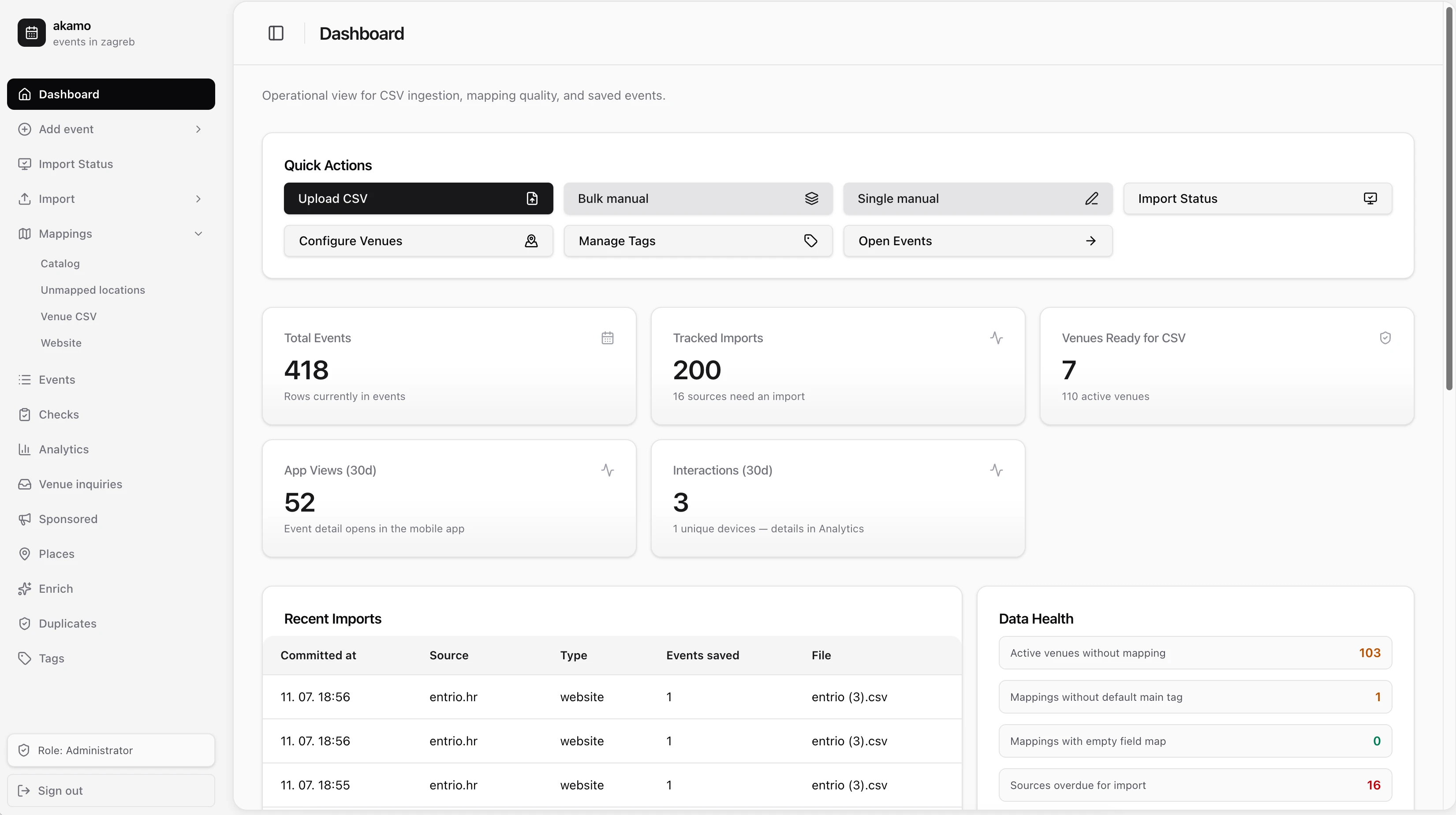Screen dimensions: 1456x815
Task: Click the pulse icon in App Views card
Action: pos(608,470)
